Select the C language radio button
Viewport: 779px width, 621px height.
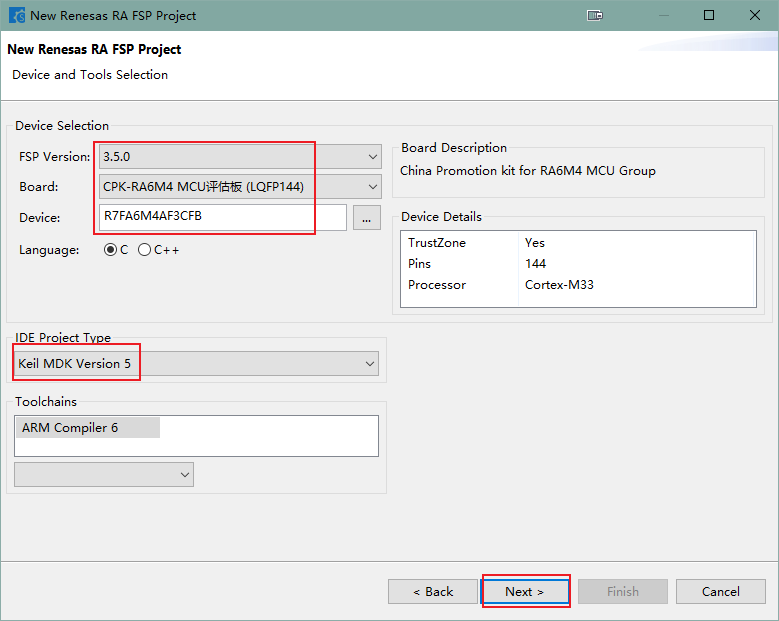110,250
